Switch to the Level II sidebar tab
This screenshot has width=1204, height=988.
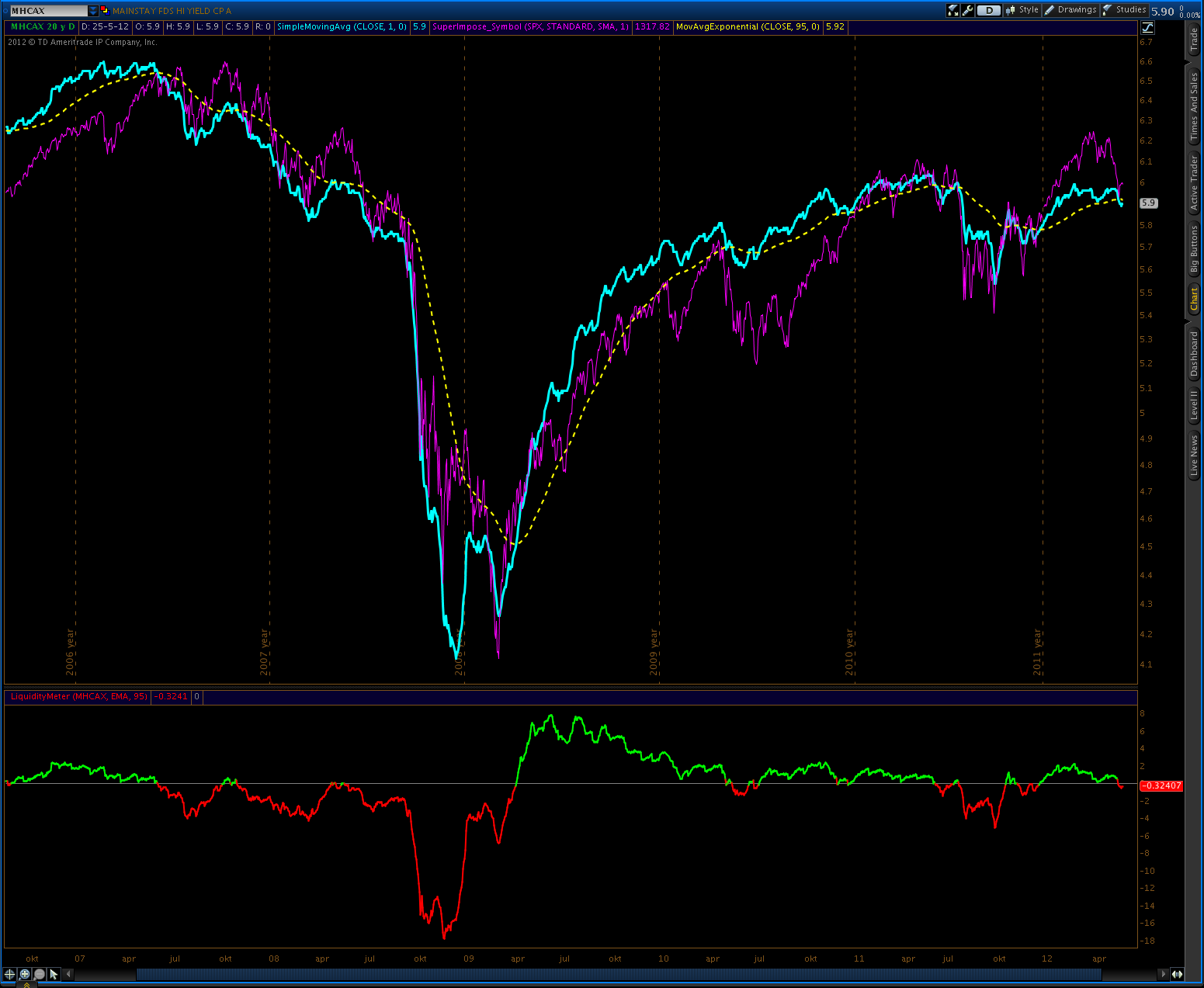point(1195,405)
